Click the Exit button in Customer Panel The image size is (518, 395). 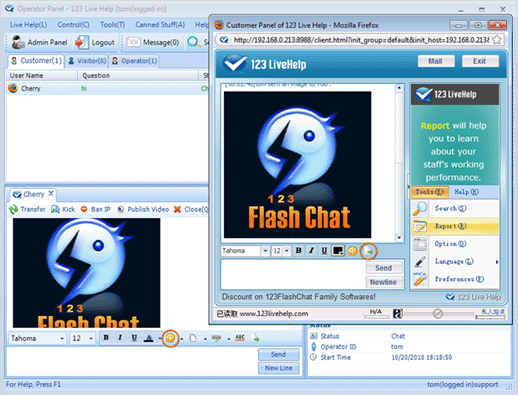pos(480,61)
